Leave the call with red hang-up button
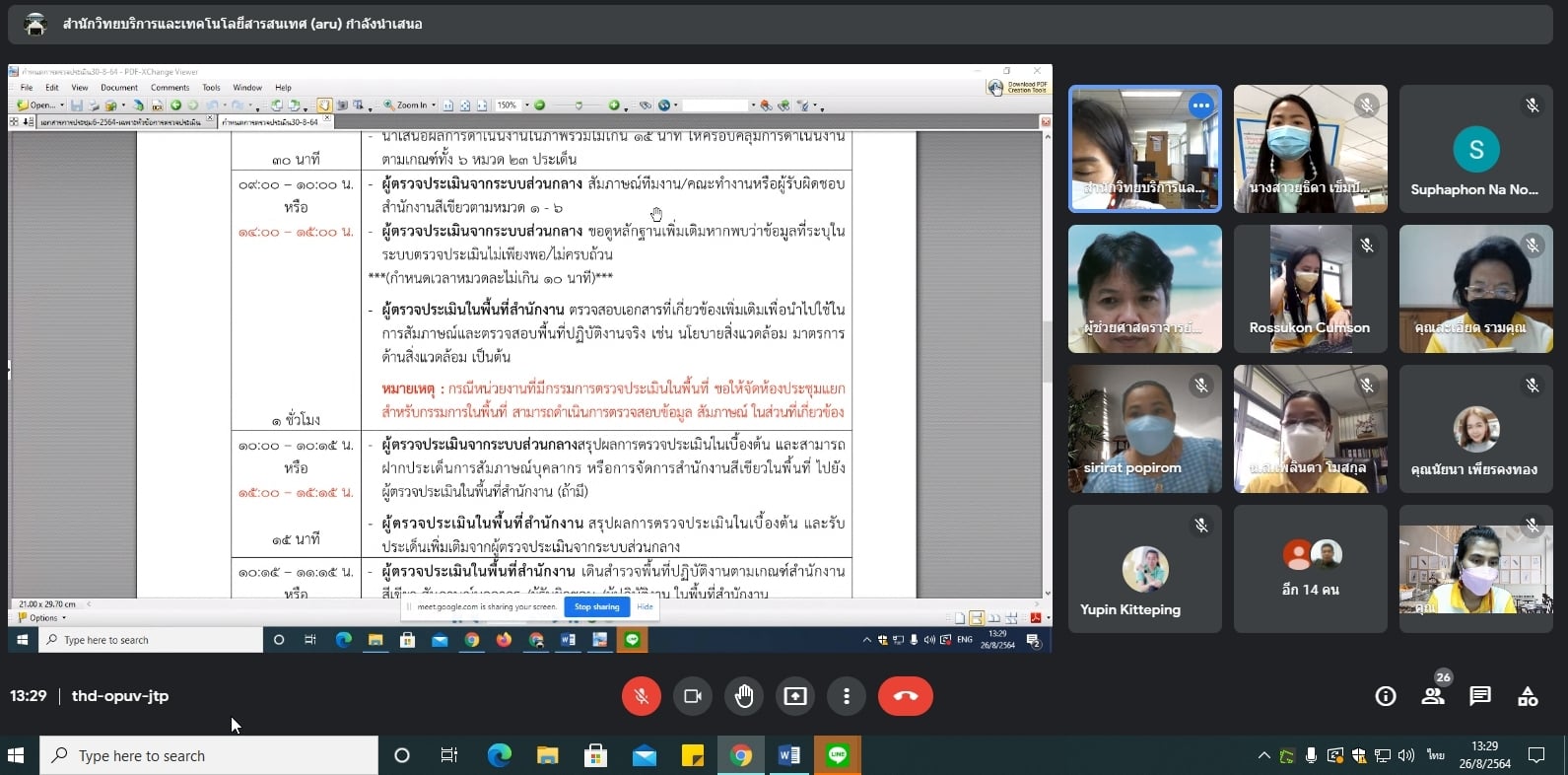 tap(906, 696)
